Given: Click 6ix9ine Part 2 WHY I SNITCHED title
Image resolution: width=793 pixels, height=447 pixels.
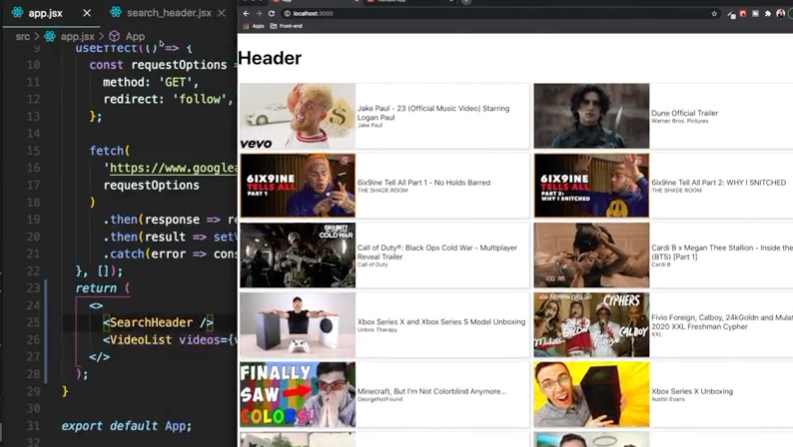Looking at the screenshot, I should click(x=719, y=183).
